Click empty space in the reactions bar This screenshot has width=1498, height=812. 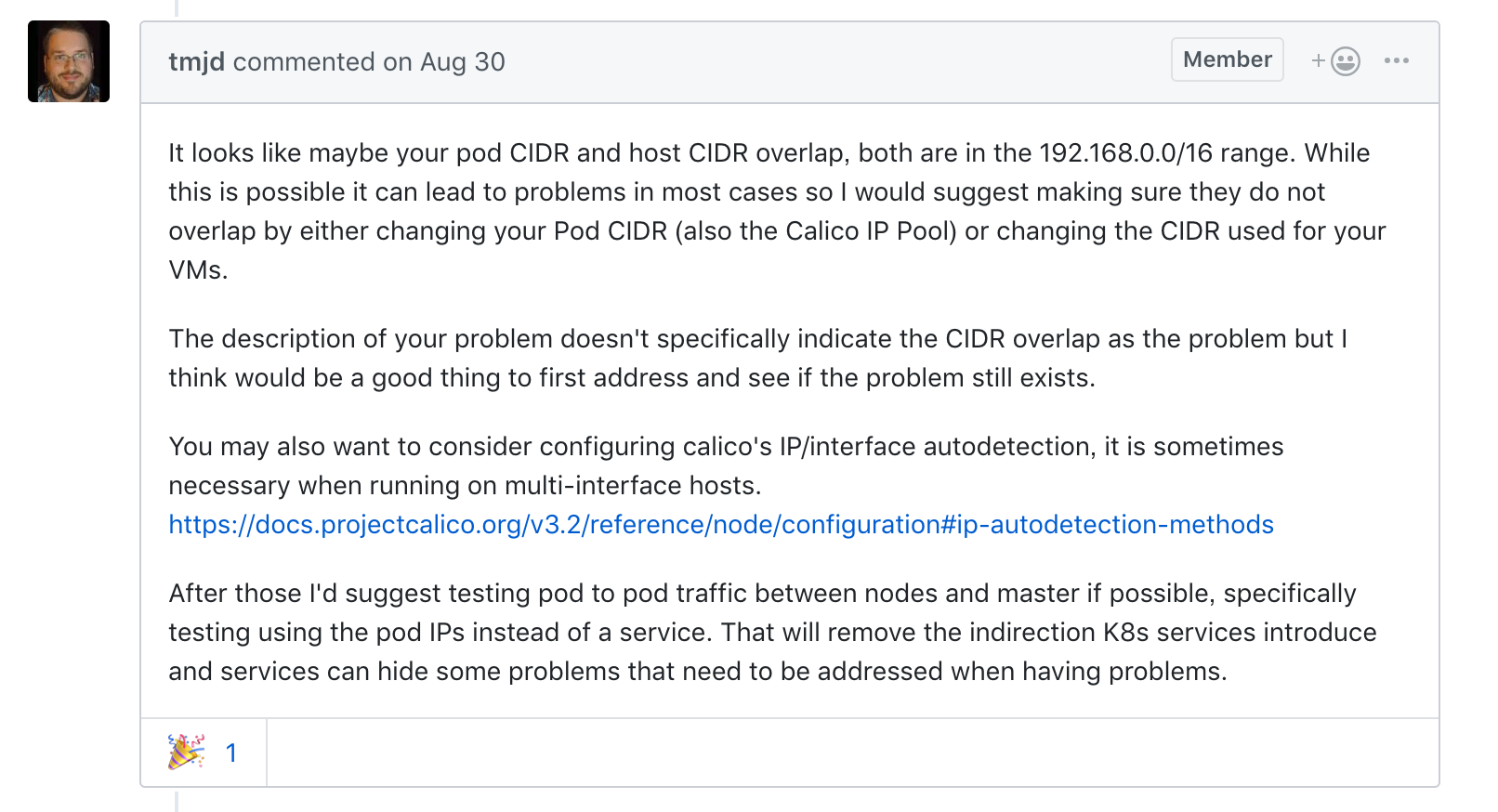(836, 753)
